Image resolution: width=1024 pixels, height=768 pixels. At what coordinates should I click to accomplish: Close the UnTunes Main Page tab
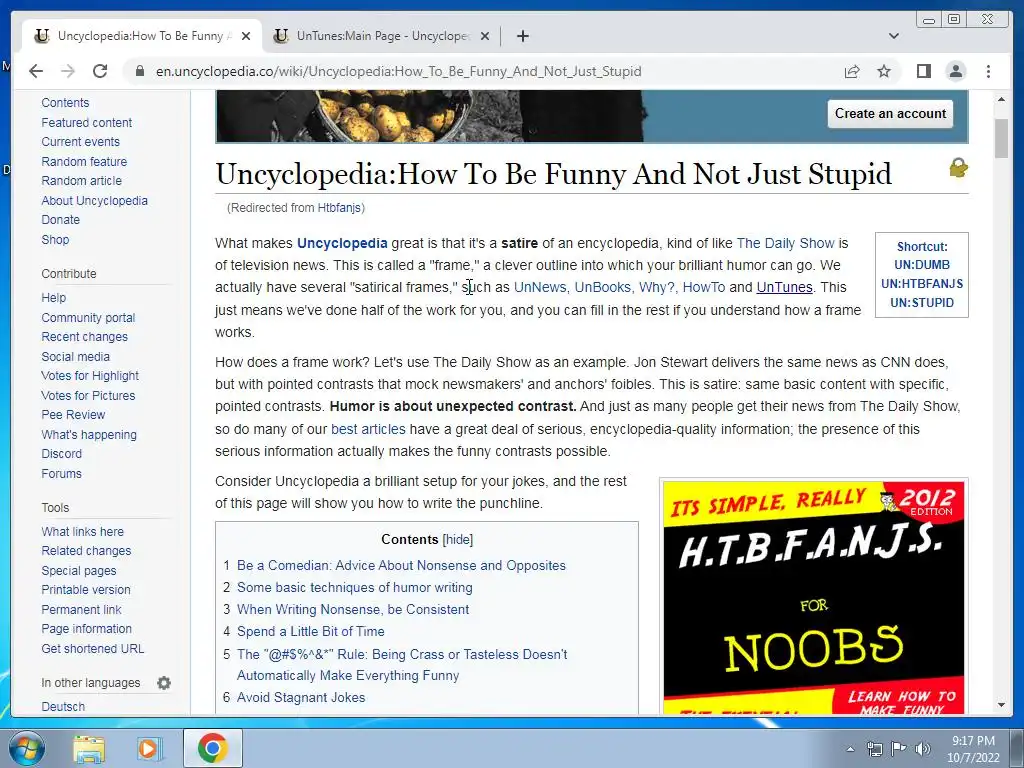(485, 36)
